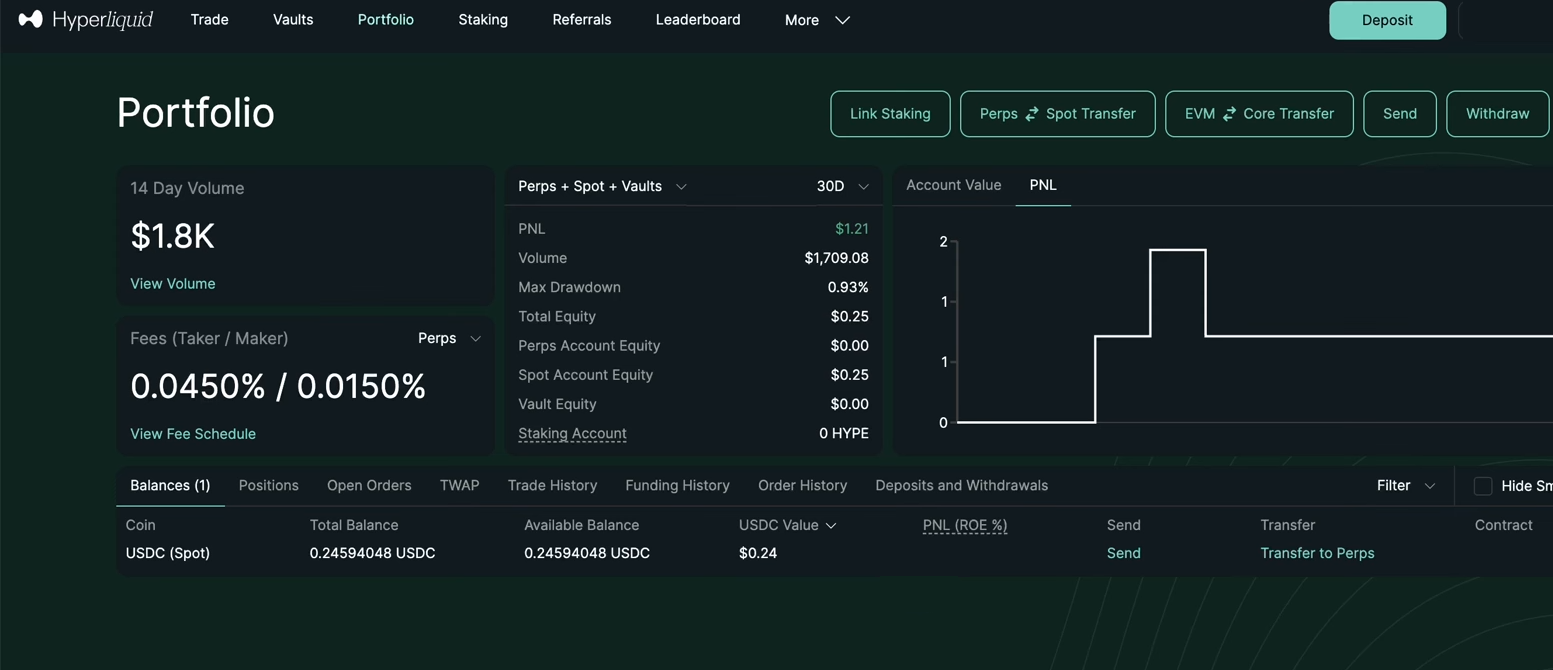The width and height of the screenshot is (1553, 670).
Task: Click the Withdraw button
Action: 1497,114
